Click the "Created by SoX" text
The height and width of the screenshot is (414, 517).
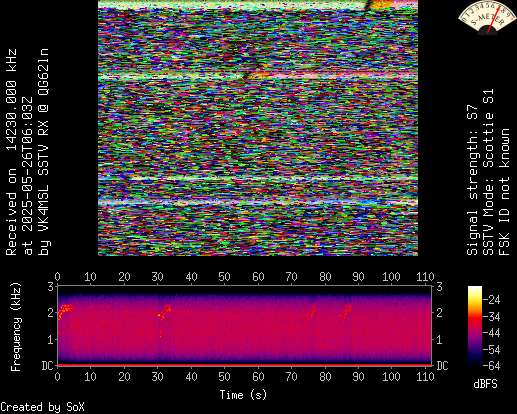(42, 407)
